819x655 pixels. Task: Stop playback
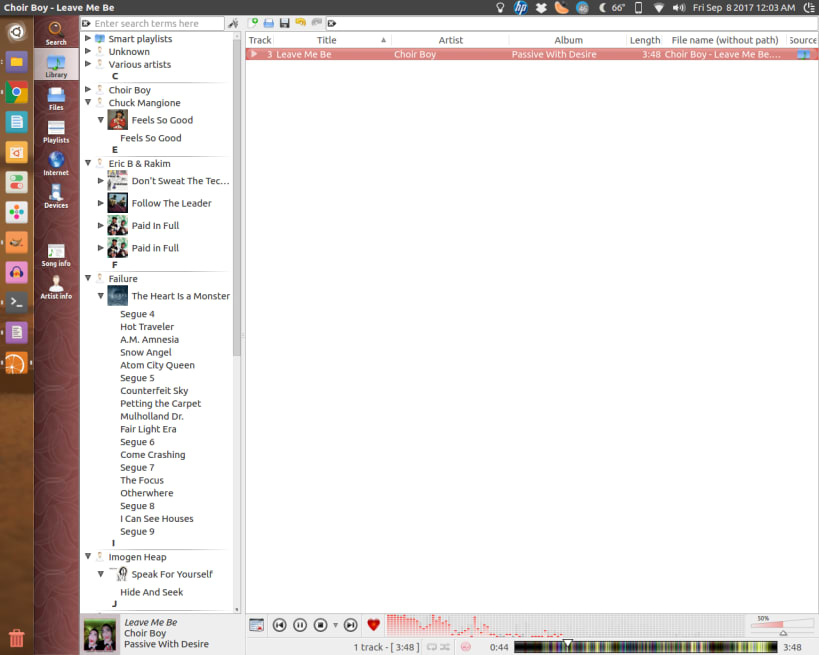click(x=320, y=625)
